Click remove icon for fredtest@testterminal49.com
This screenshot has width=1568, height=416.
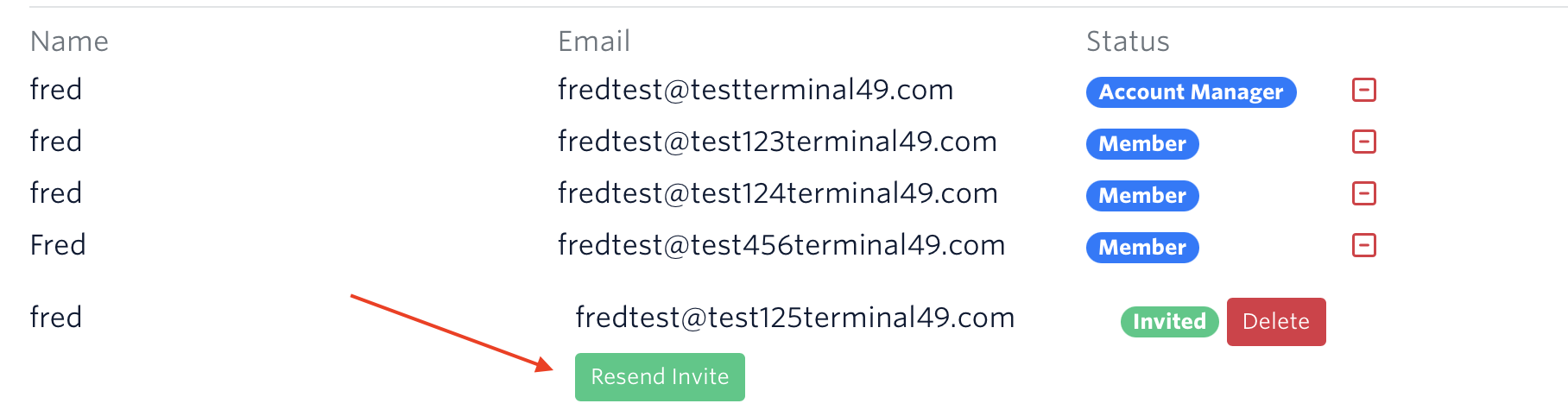1363,90
